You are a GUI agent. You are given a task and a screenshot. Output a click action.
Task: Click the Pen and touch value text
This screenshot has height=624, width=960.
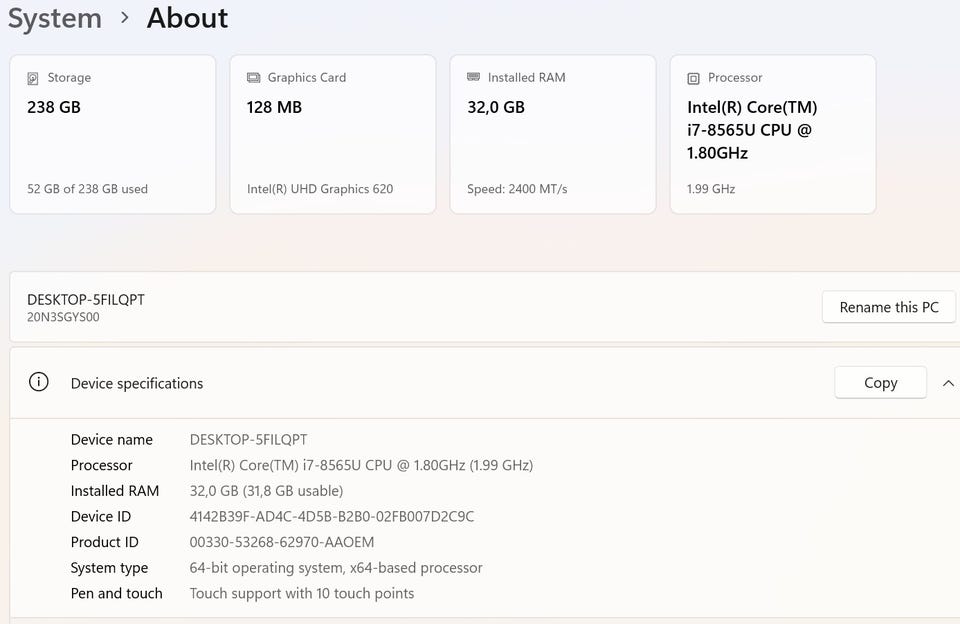tap(301, 594)
